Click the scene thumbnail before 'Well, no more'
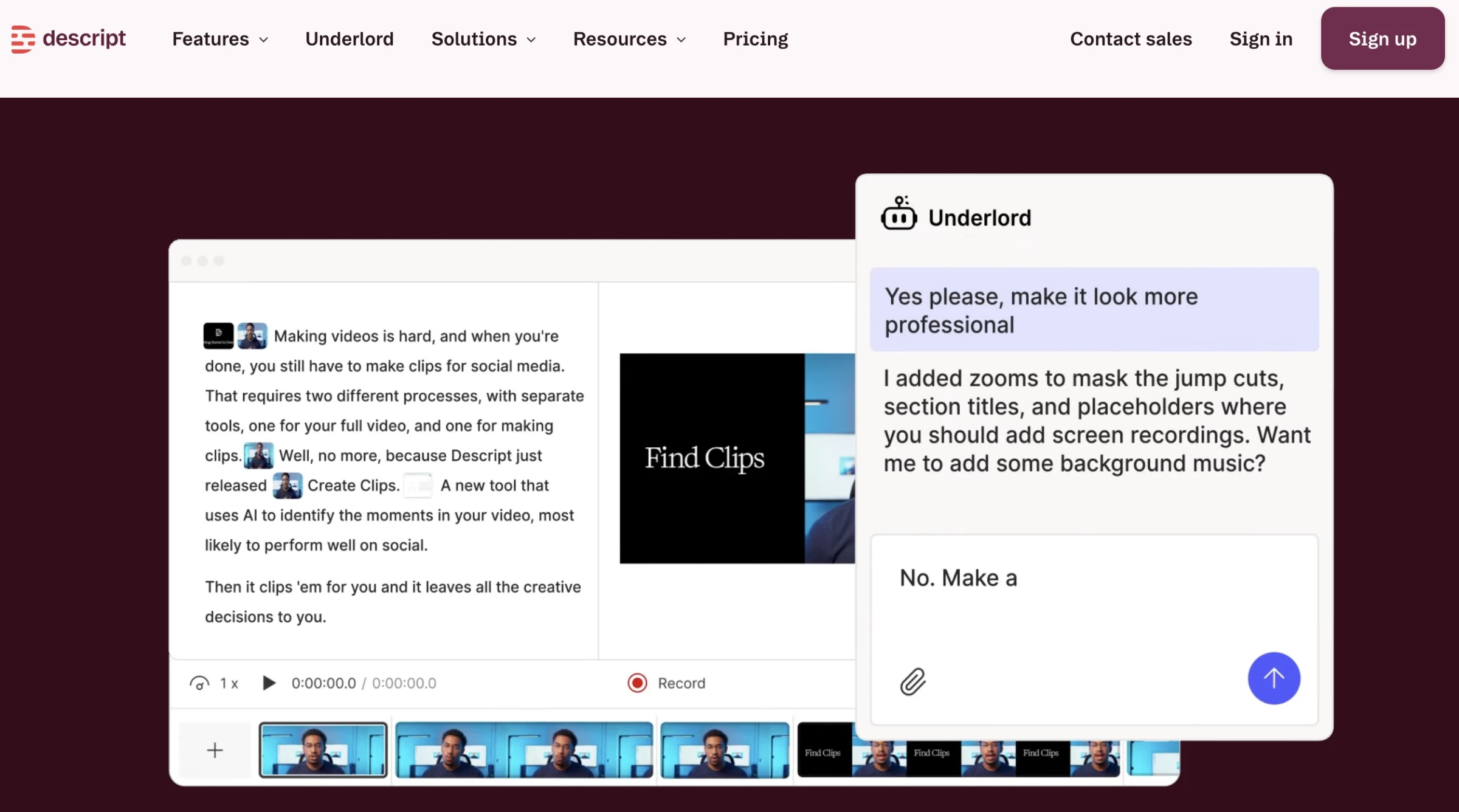Image resolution: width=1459 pixels, height=812 pixels. click(x=258, y=455)
